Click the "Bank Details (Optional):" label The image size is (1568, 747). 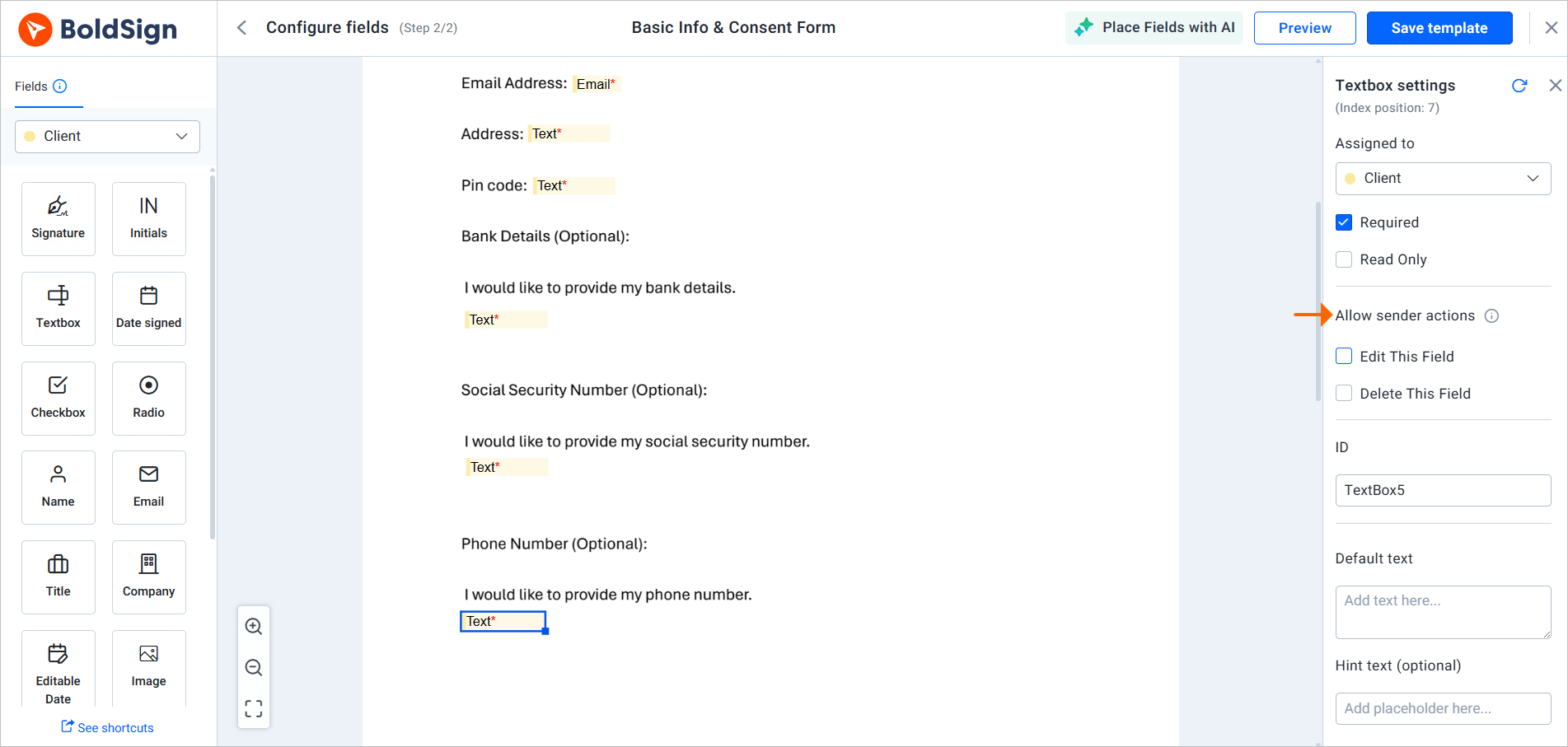pyautogui.click(x=545, y=236)
